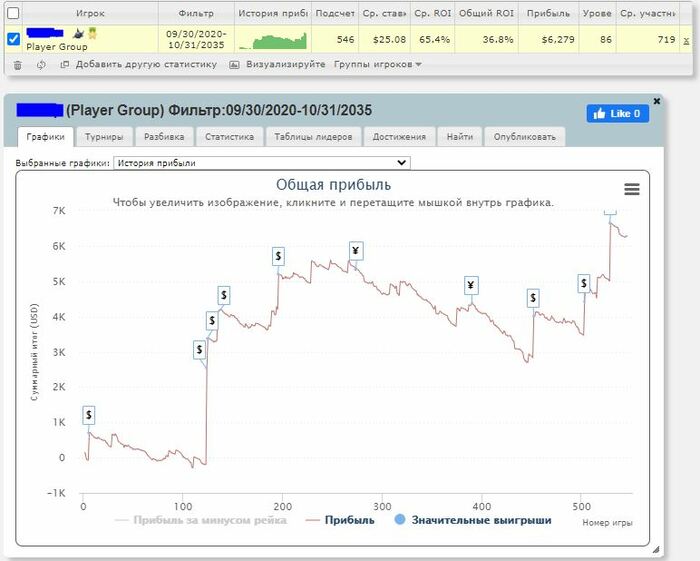Viewport: 700px width, 561px height.
Task: Click the refresh statistics icon
Action: (41, 65)
